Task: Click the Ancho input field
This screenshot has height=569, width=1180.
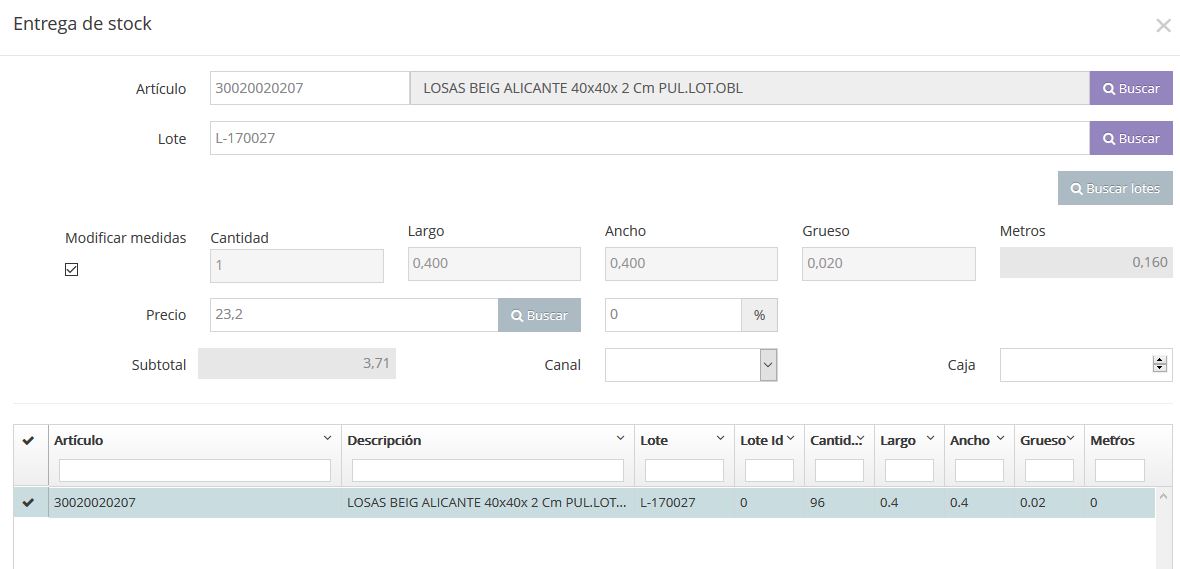Action: click(691, 264)
